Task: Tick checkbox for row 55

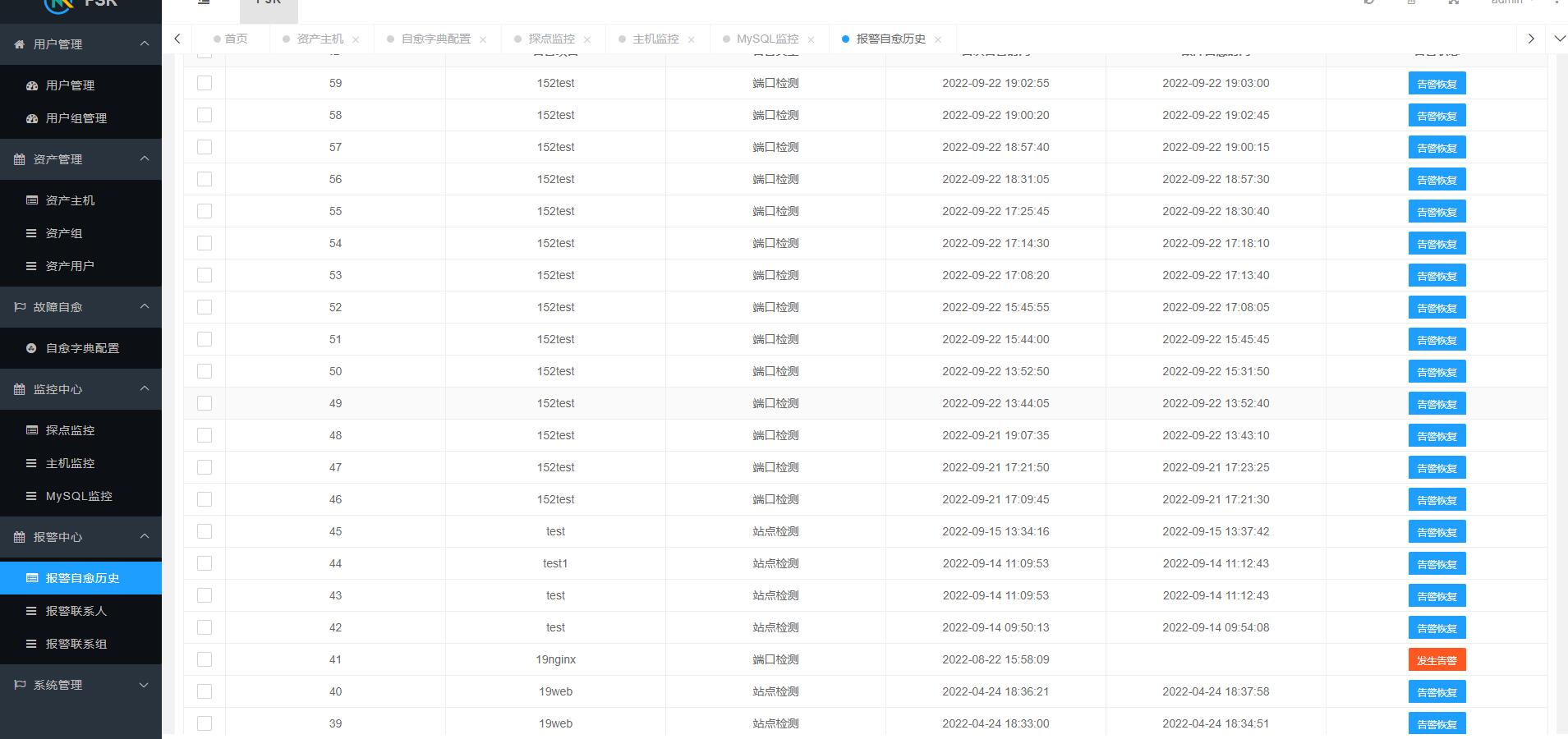Action: [x=205, y=211]
